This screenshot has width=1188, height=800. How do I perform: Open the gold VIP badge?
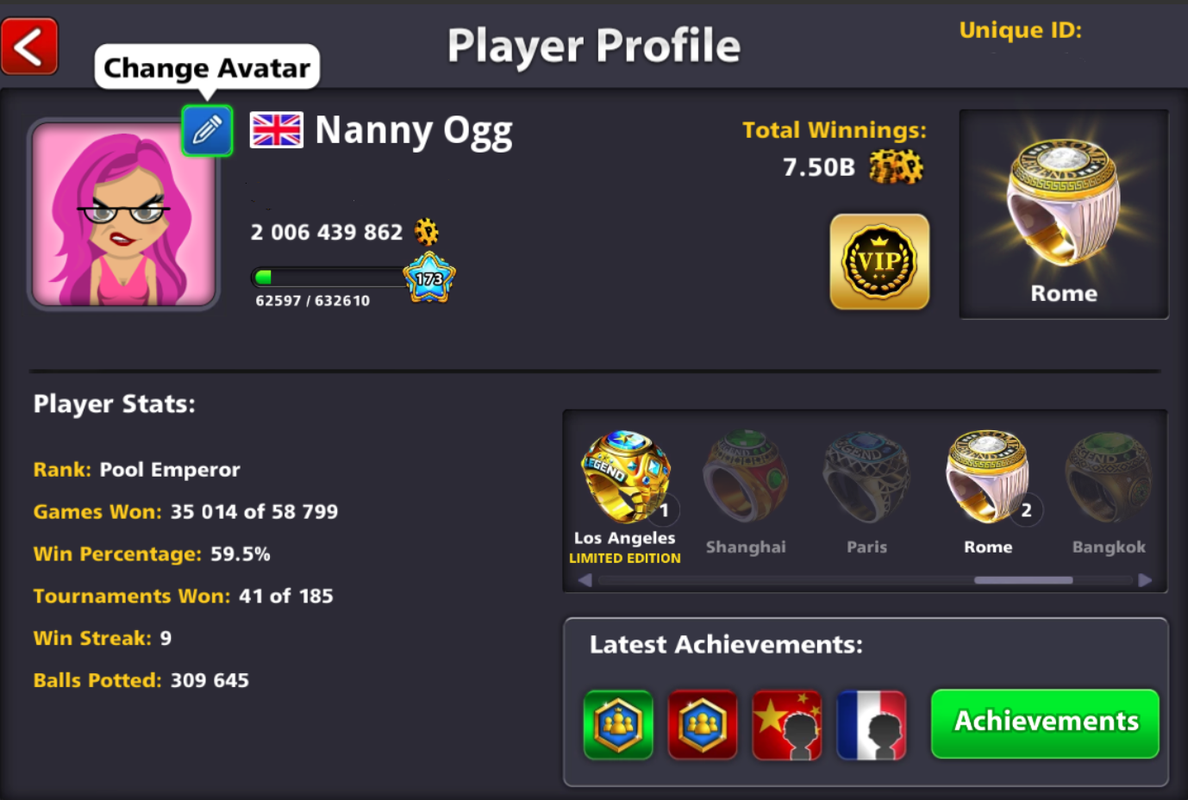pyautogui.click(x=880, y=261)
